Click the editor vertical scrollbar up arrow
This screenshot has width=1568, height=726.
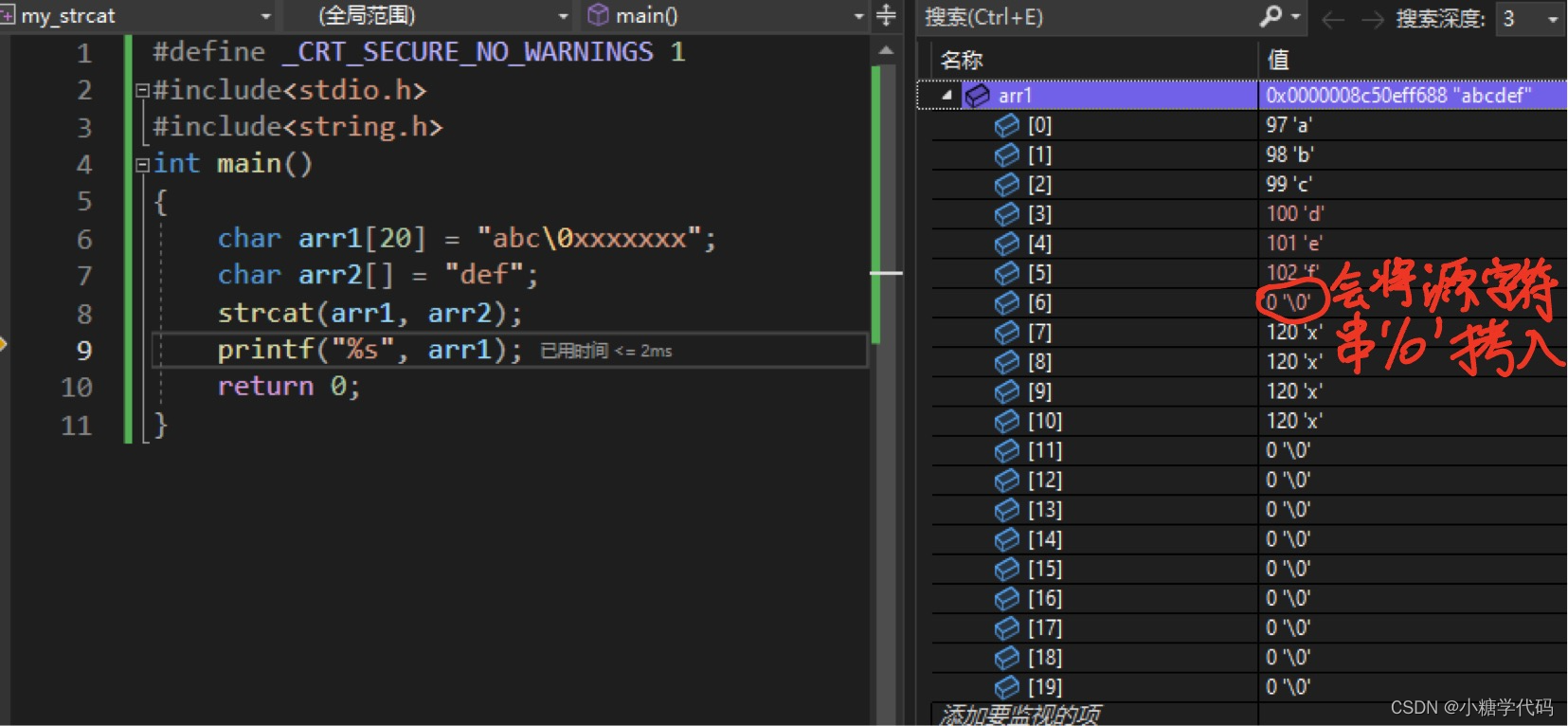tap(886, 50)
